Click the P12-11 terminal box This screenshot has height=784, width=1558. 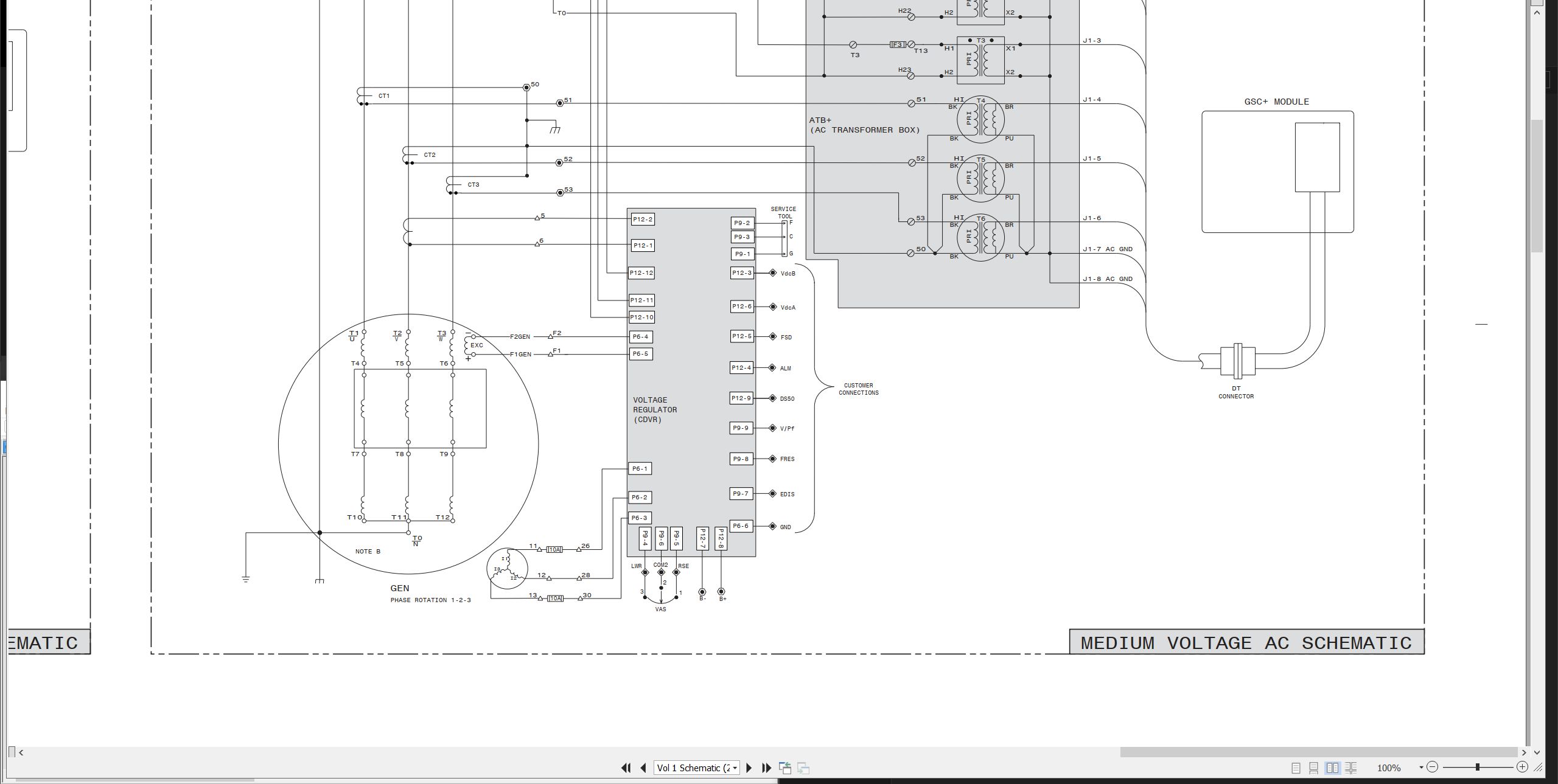tap(641, 300)
